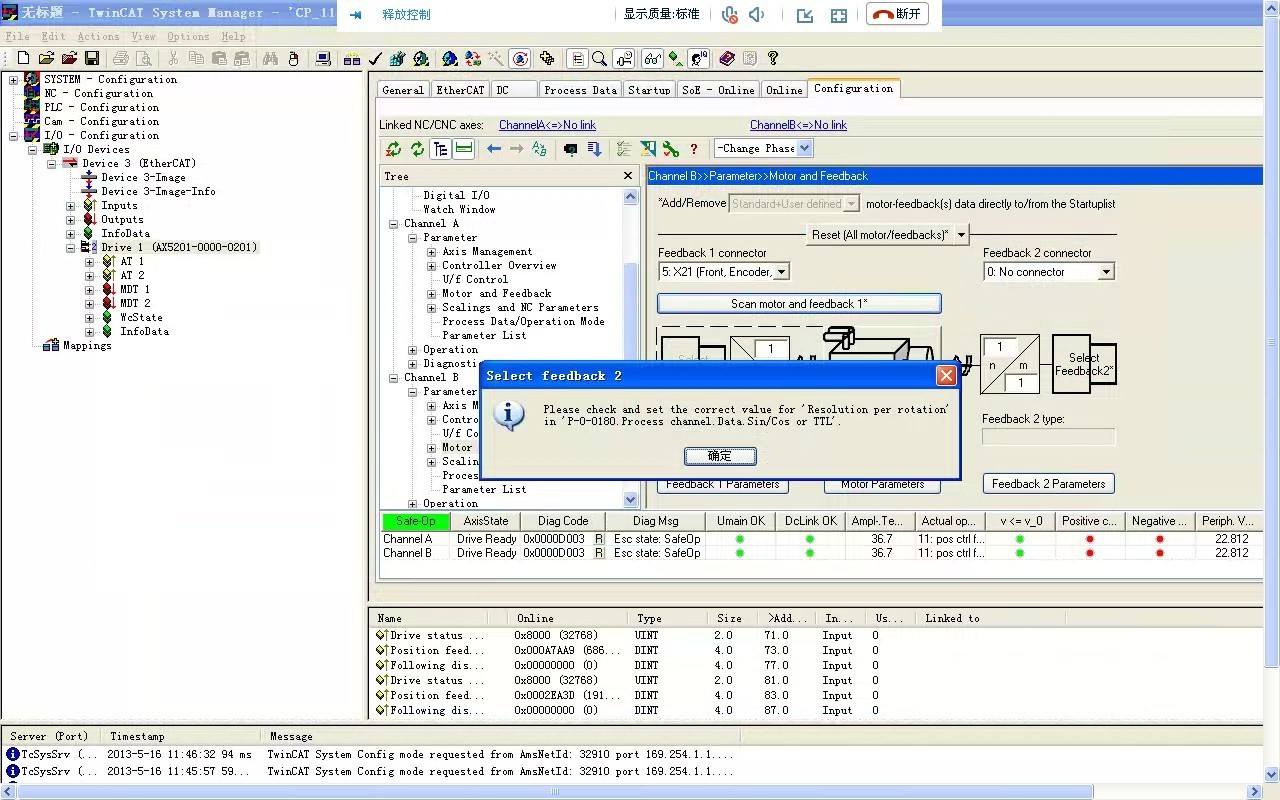Select Mappings in the left tree
This screenshot has height=800, width=1280.
(87, 345)
